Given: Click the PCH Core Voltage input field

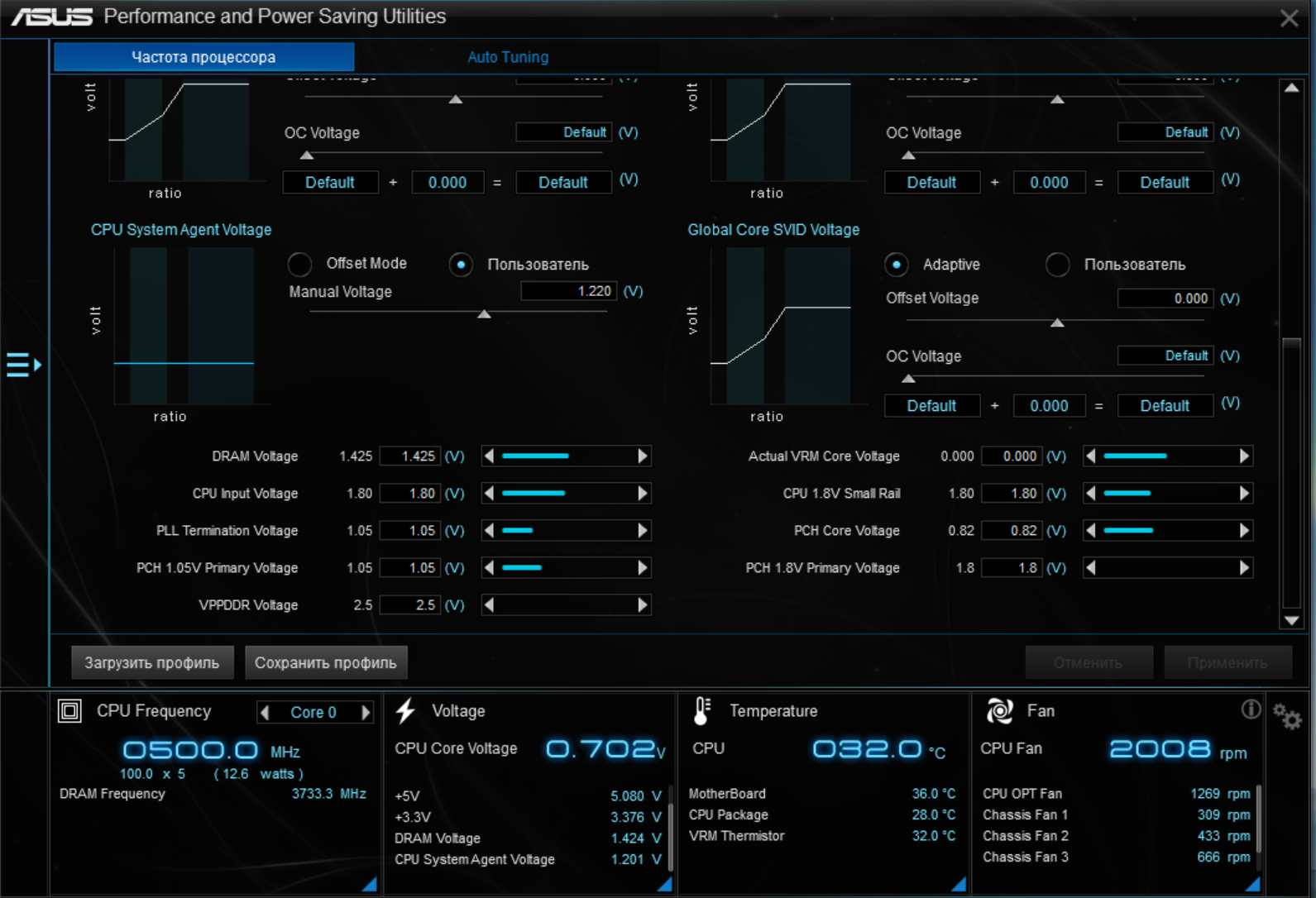Looking at the screenshot, I should [1011, 531].
